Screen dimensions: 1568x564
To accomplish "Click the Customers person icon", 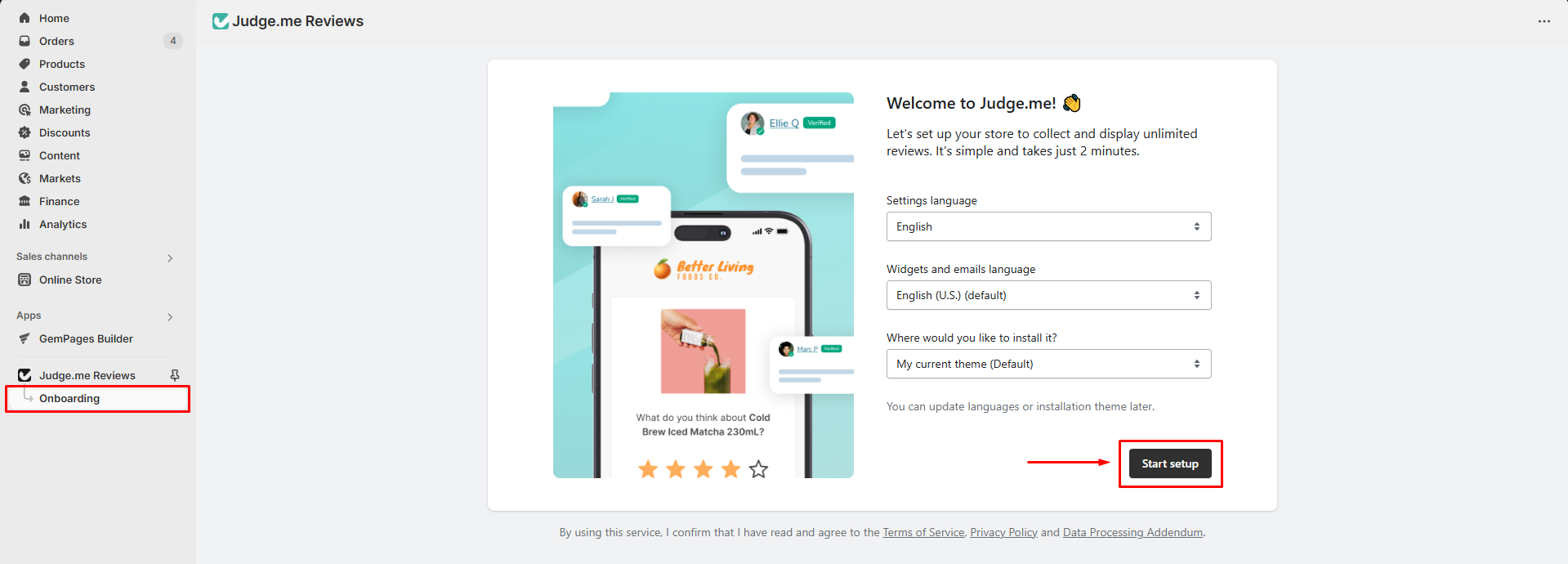I will point(25,87).
